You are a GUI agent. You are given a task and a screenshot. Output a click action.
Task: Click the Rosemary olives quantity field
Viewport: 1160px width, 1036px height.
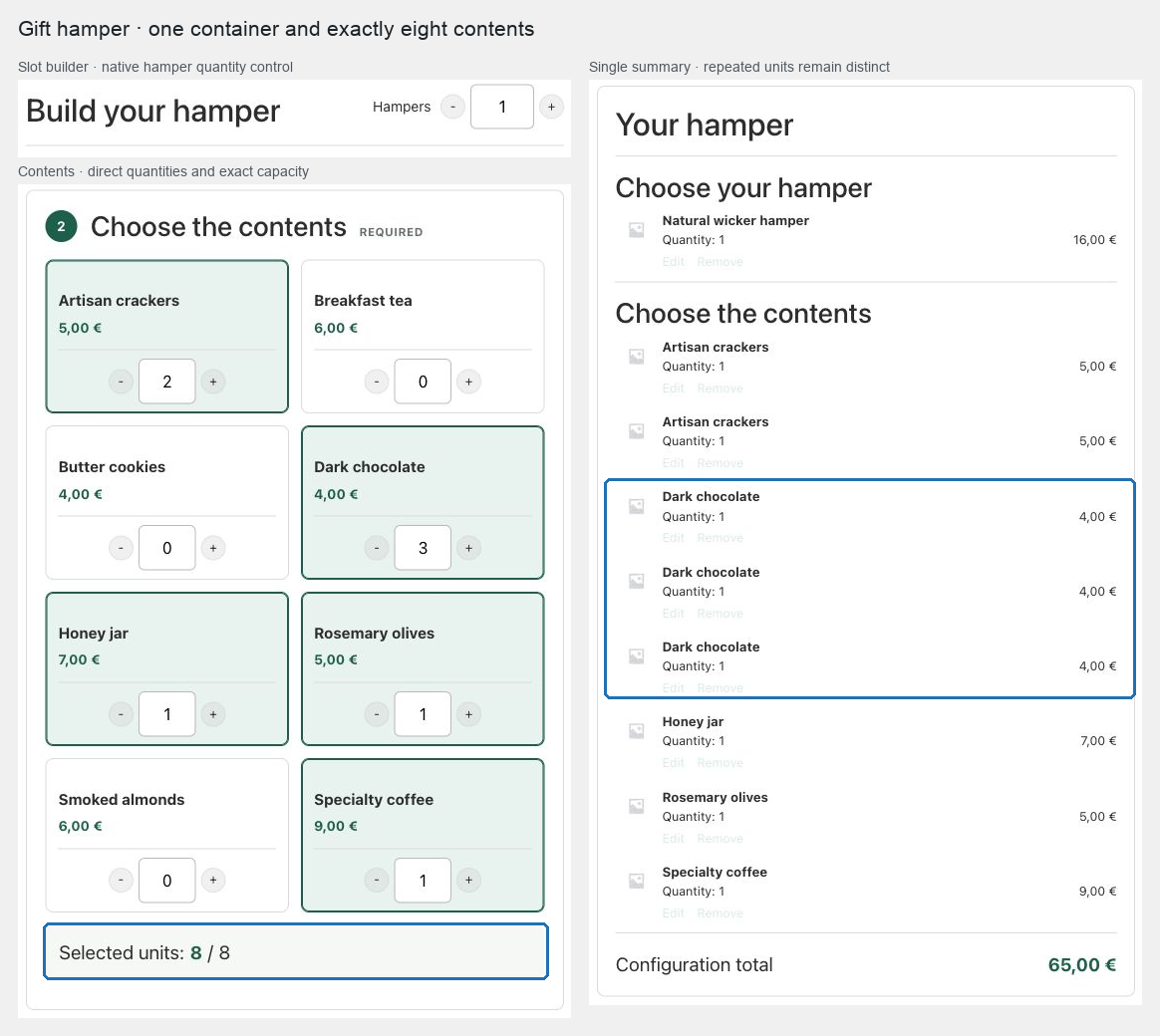tap(423, 714)
